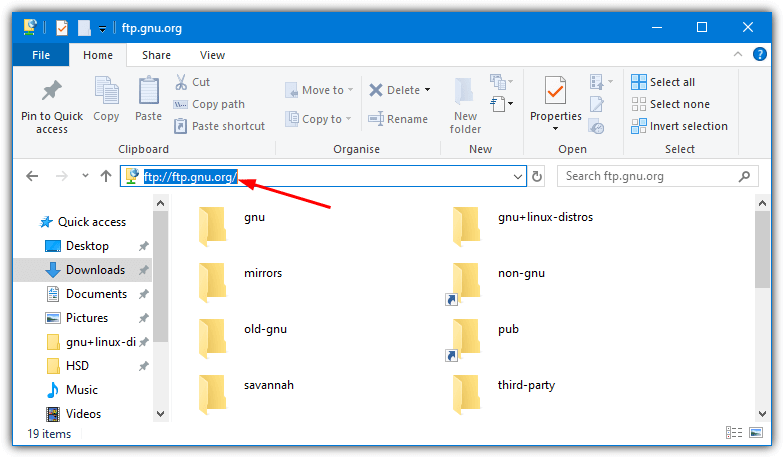
Task: Click navigation pane scroll down arrow
Action: [x=160, y=414]
